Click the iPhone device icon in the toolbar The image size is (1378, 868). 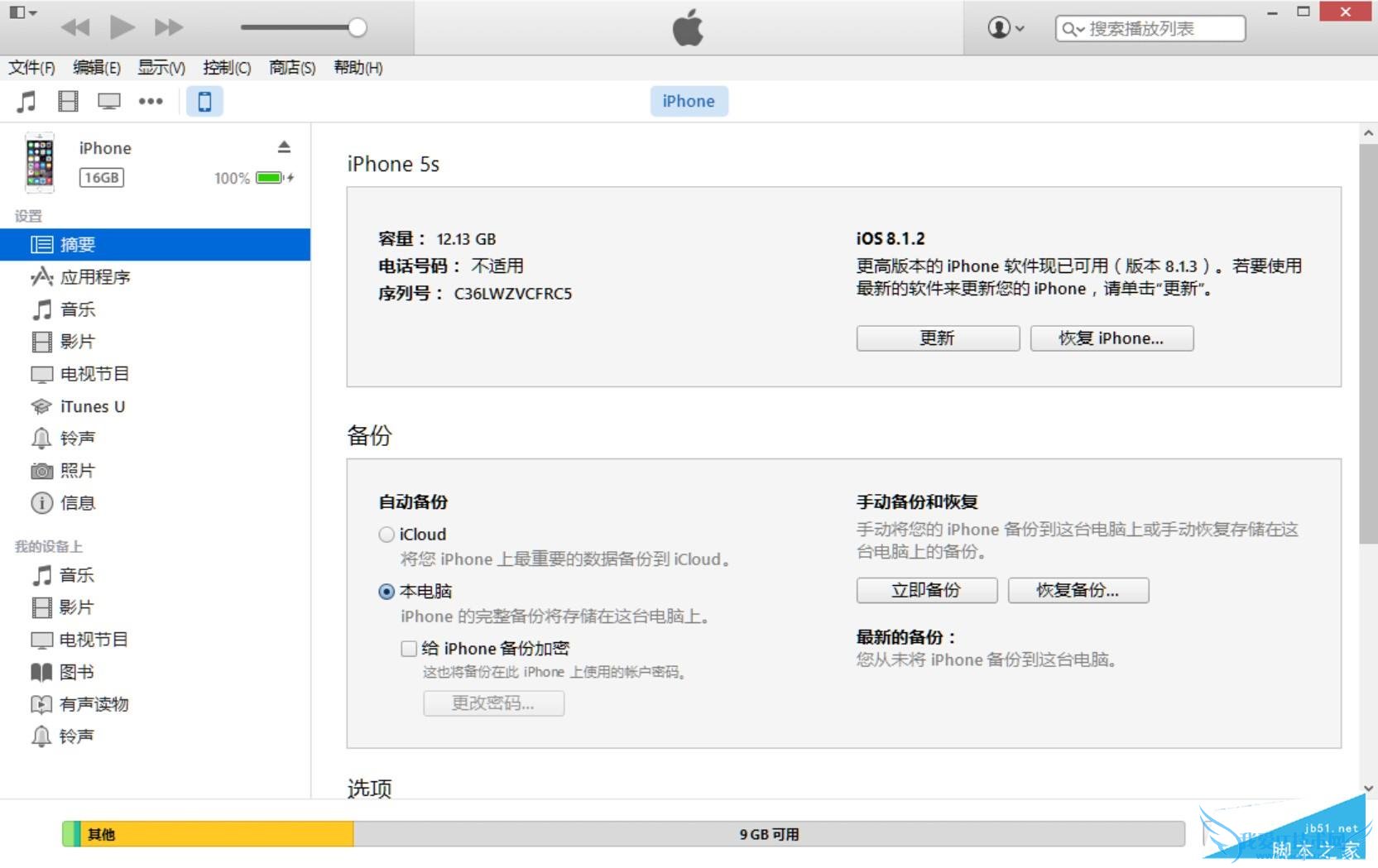(x=204, y=101)
